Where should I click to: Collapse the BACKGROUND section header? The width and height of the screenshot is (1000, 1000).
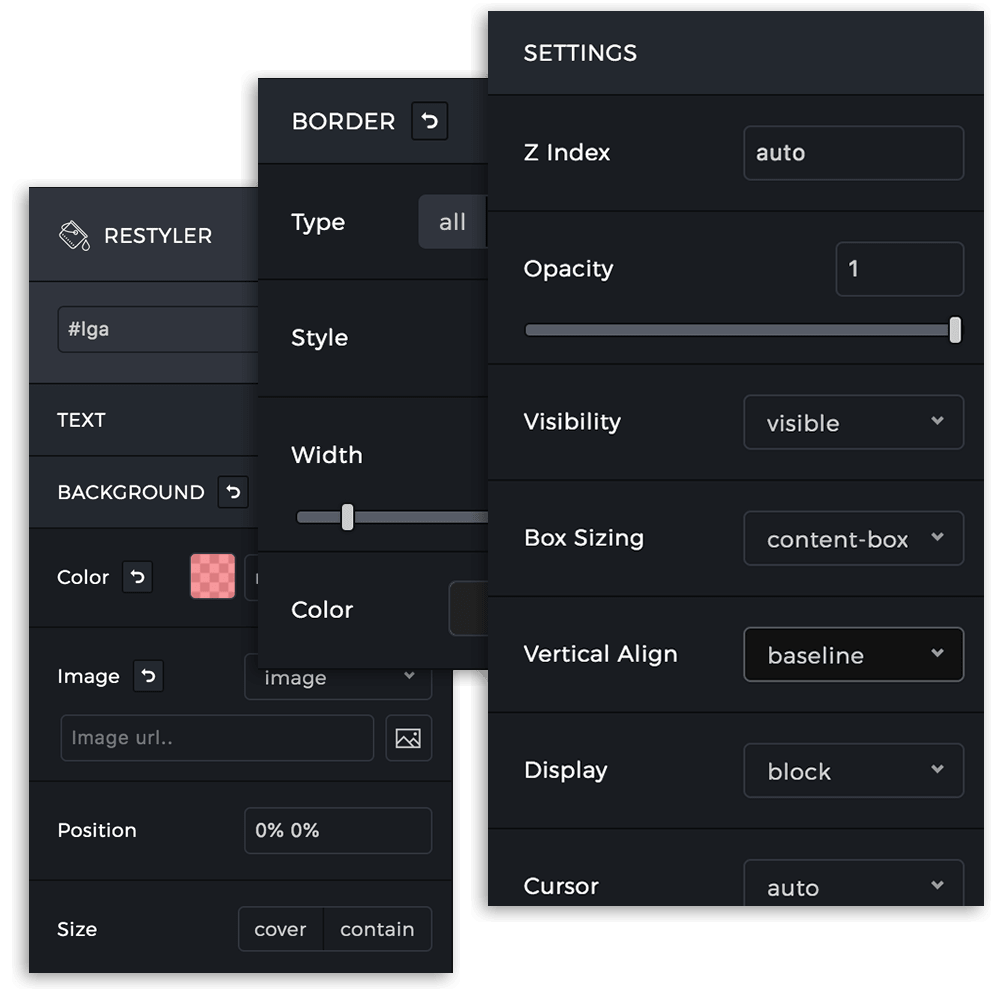pyautogui.click(x=130, y=492)
